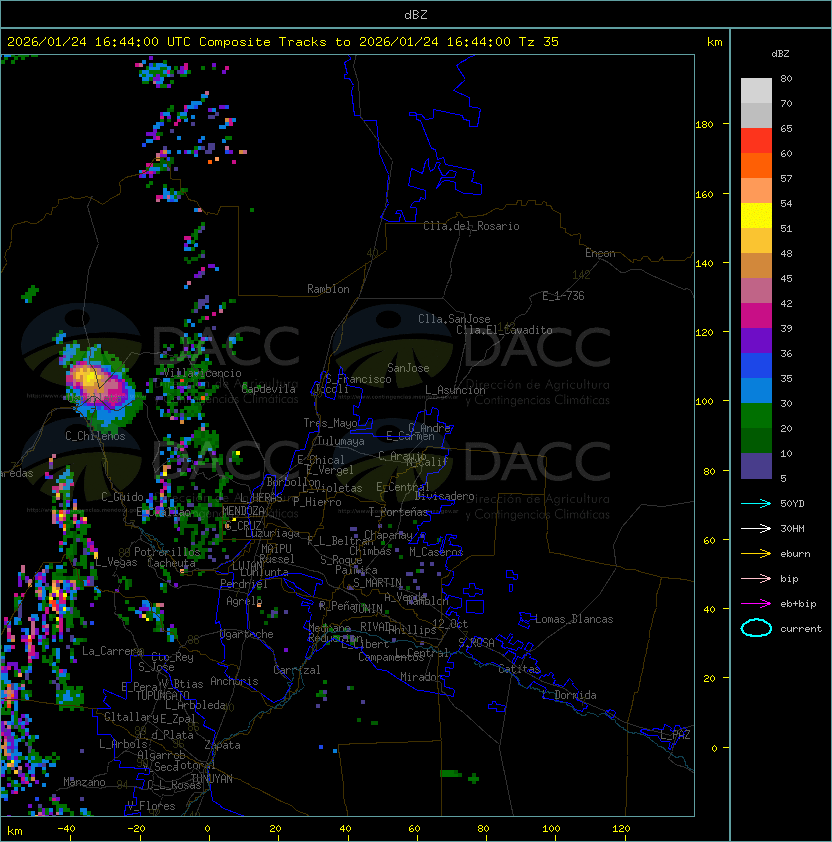The height and width of the screenshot is (842, 832).
Task: Select the dark orange 60 dBZ swatch
Action: pos(756,166)
